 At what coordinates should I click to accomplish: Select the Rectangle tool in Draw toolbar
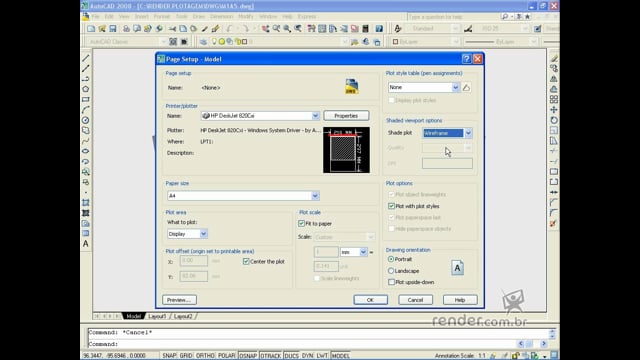(x=86, y=99)
